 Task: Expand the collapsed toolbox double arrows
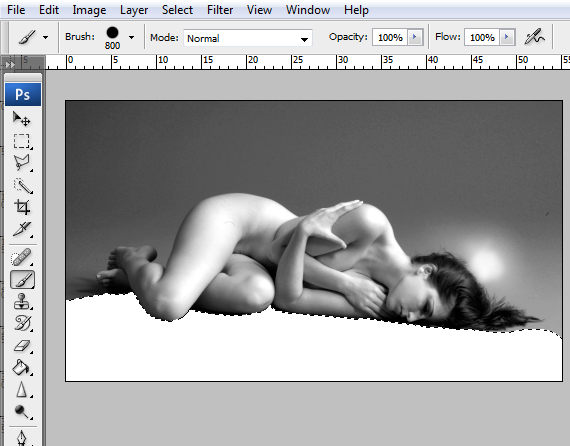(10, 65)
